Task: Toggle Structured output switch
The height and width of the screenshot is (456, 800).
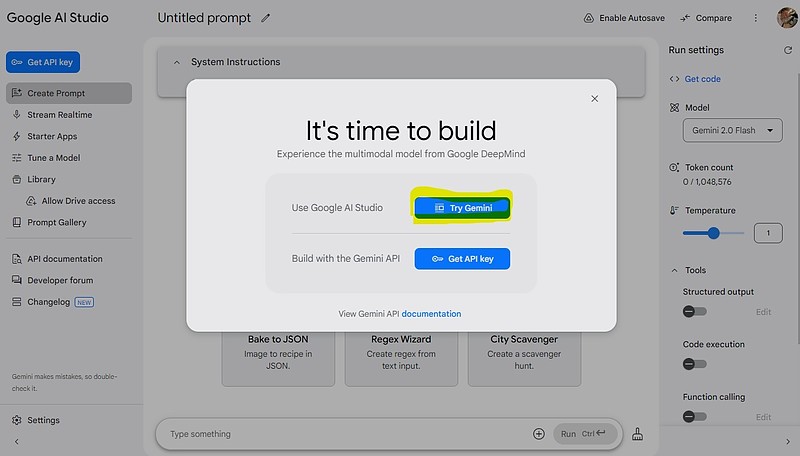Action: (x=694, y=311)
